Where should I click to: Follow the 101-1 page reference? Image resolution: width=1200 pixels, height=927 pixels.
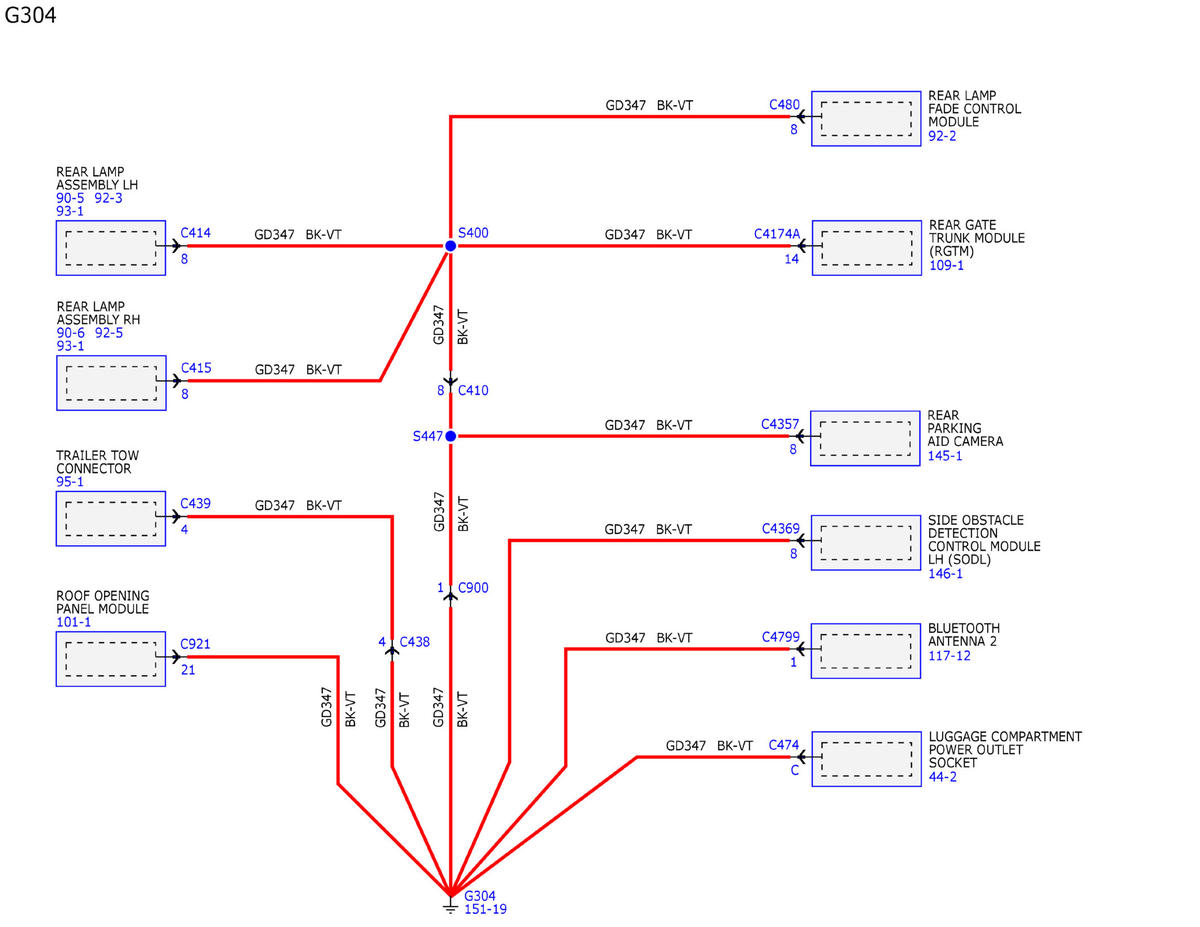(x=73, y=622)
